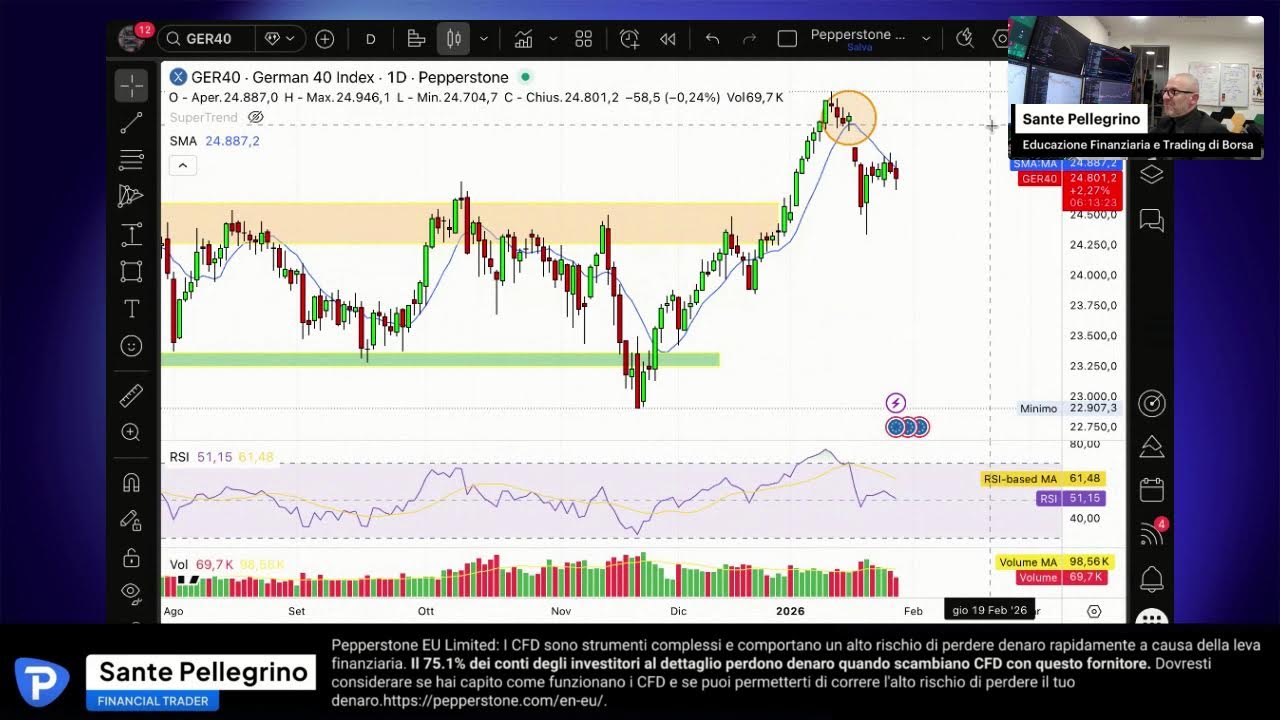The image size is (1280, 720).
Task: Open the economic calendar flag markers
Action: point(907,427)
